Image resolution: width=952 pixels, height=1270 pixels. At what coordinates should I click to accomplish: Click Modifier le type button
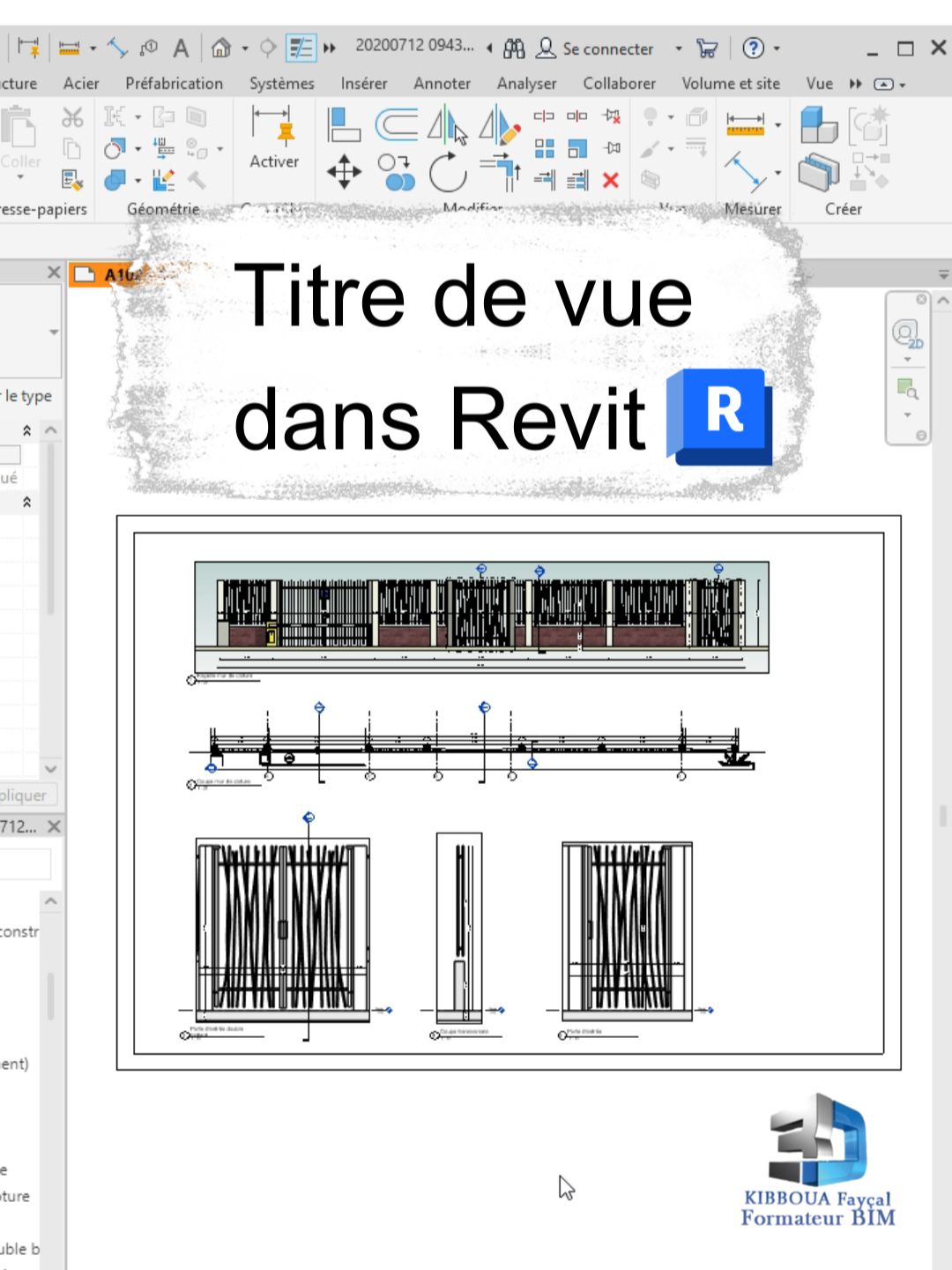click(26, 396)
